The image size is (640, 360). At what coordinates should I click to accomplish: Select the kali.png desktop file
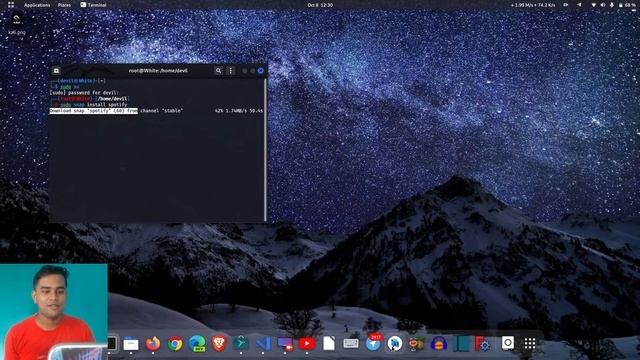(x=17, y=24)
